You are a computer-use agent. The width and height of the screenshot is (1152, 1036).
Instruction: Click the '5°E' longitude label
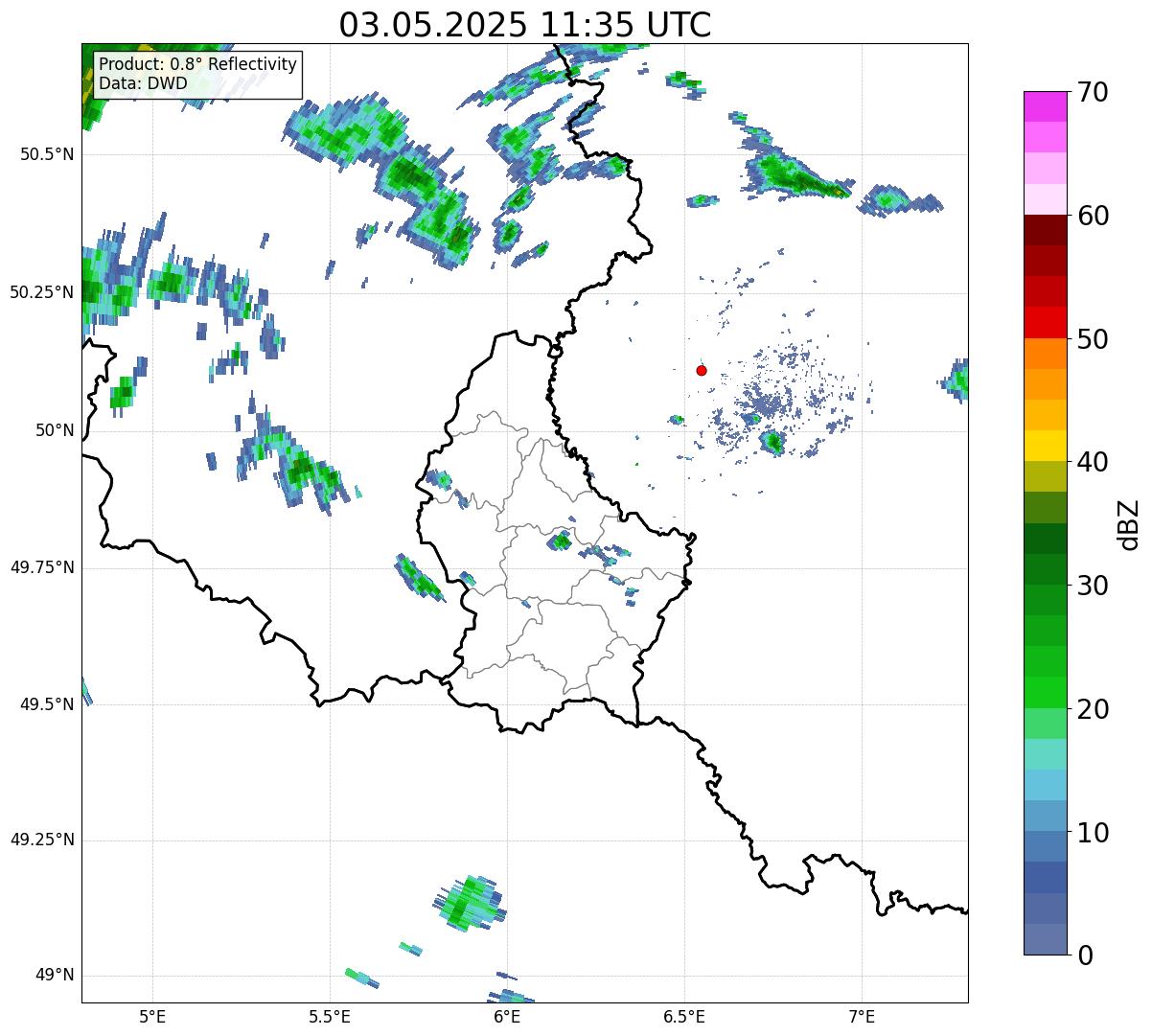(x=152, y=1017)
